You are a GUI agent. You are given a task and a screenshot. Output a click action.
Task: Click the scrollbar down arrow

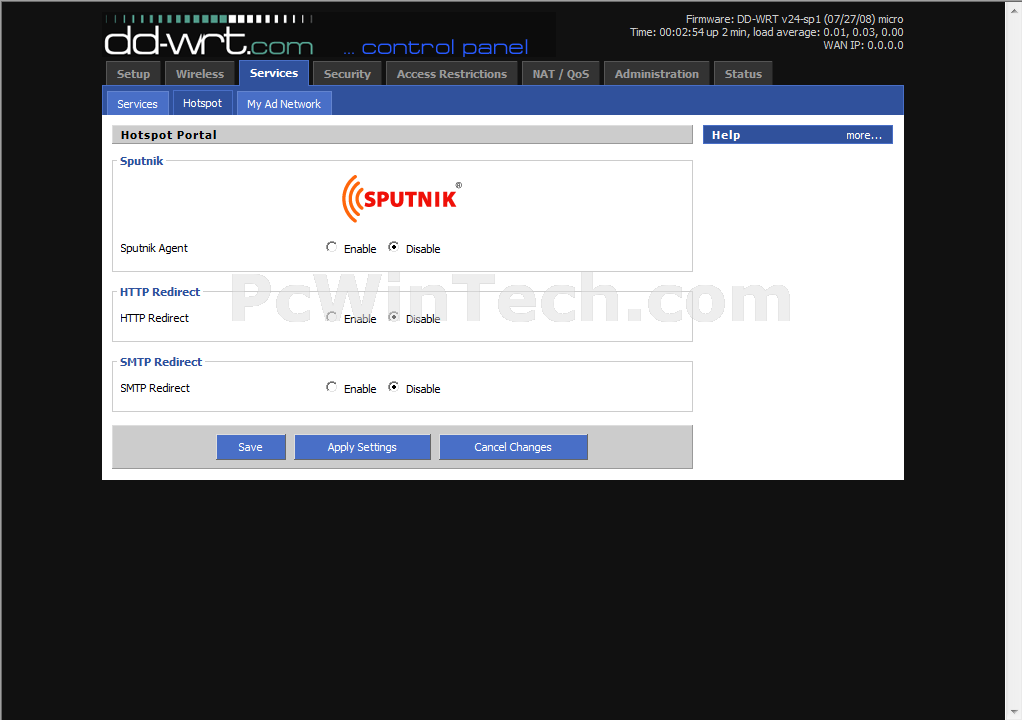[x=1014, y=712]
